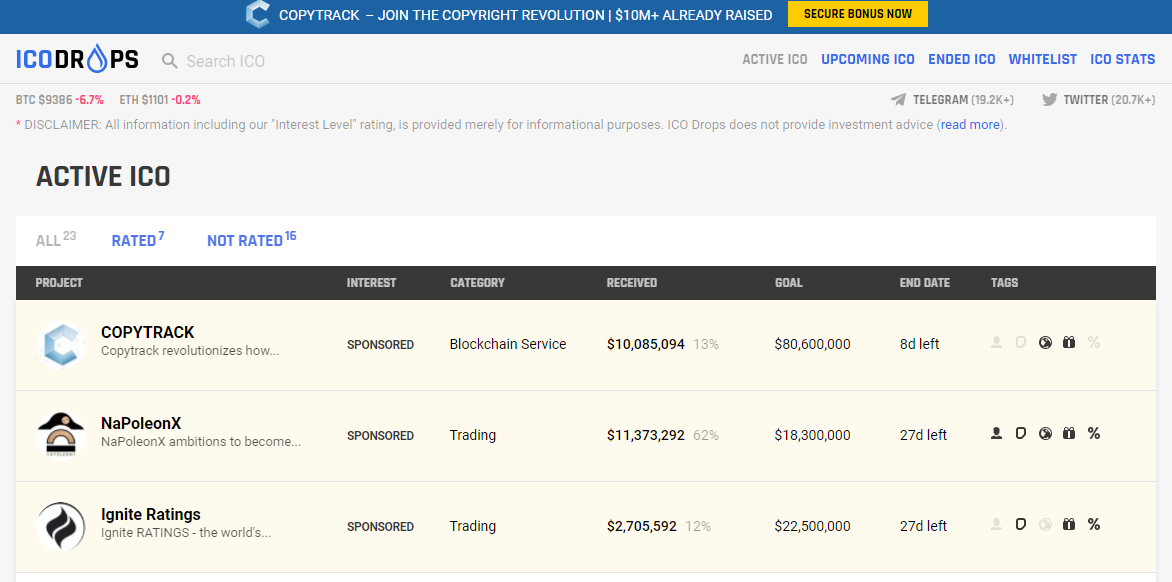This screenshot has width=1172, height=582.
Task: Click COPYTRACK's Blockchain Service category
Action: click(508, 344)
